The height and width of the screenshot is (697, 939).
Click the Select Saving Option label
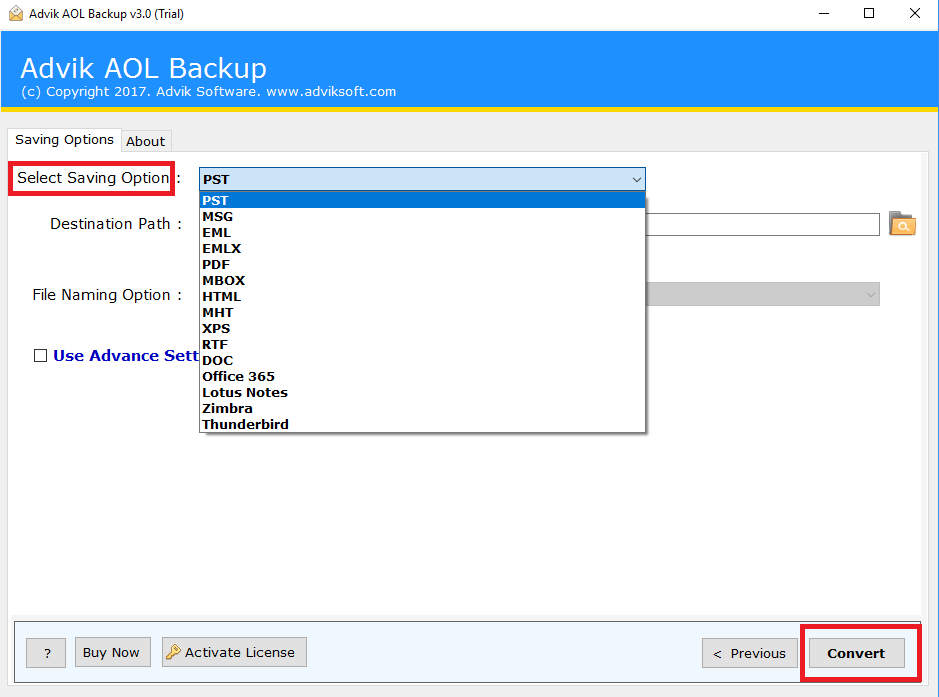click(93, 178)
